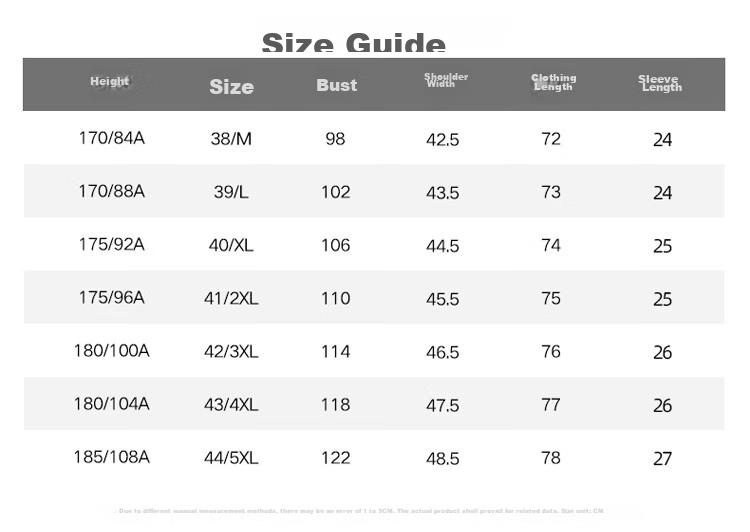Click the Sleeve Length header
750x532 pixels.
point(660,83)
